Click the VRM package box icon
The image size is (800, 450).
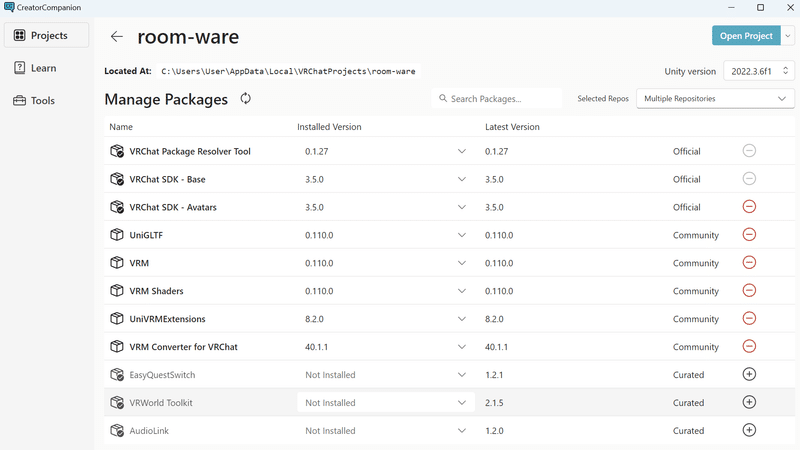click(117, 263)
